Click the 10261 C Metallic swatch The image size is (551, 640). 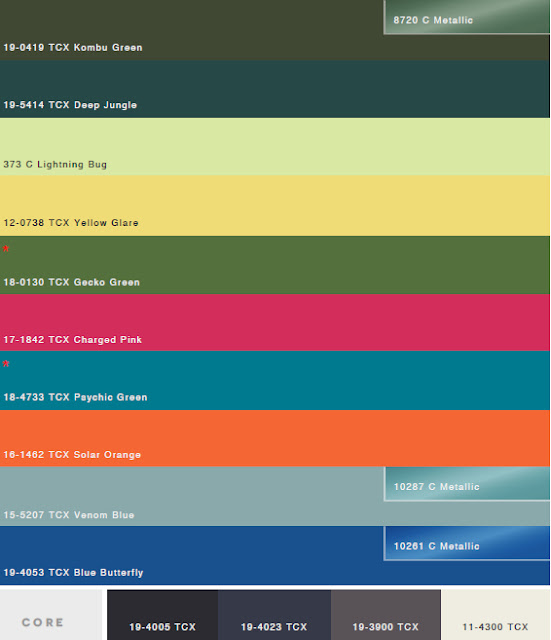467,543
